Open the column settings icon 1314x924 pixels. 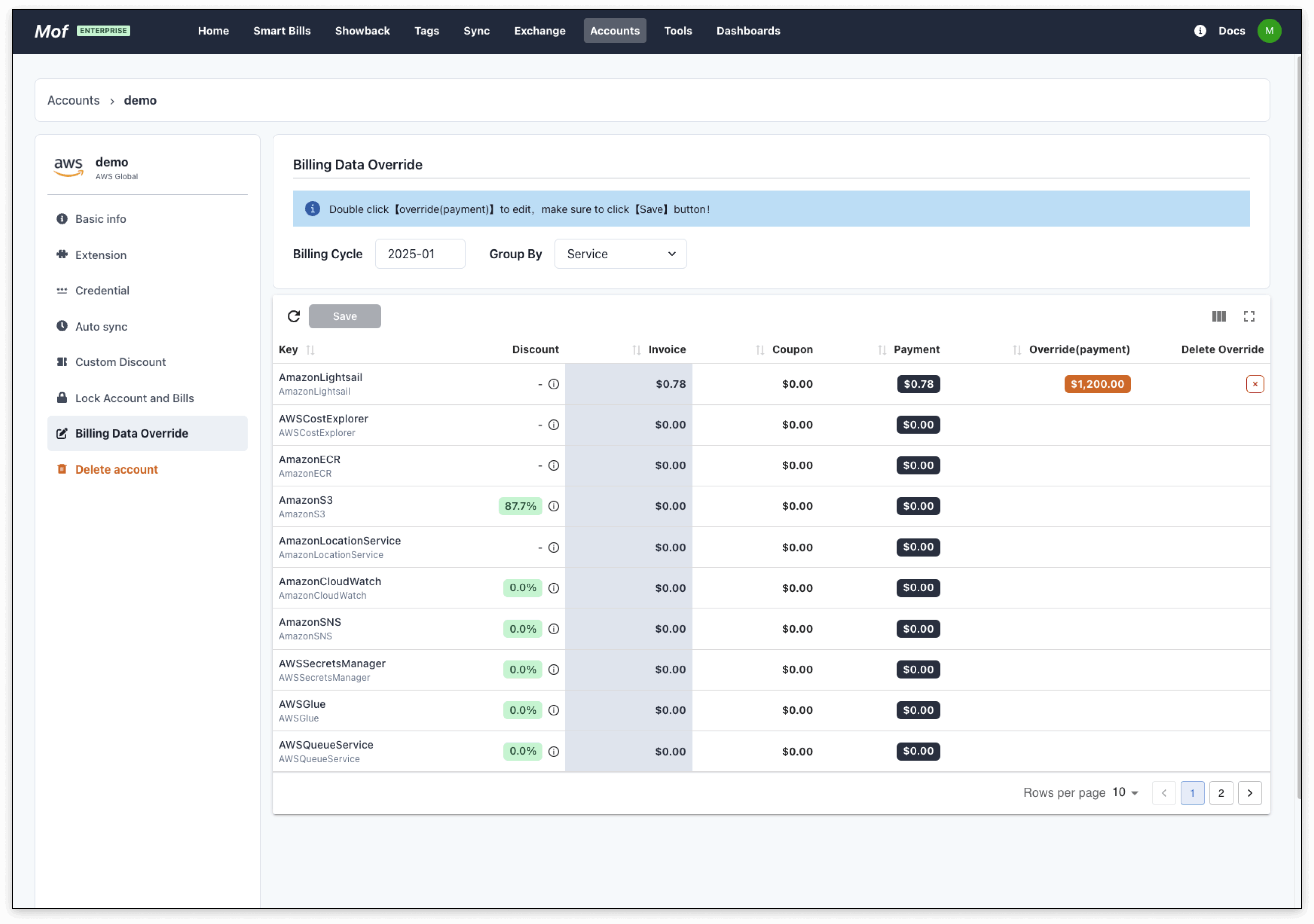[1218, 316]
